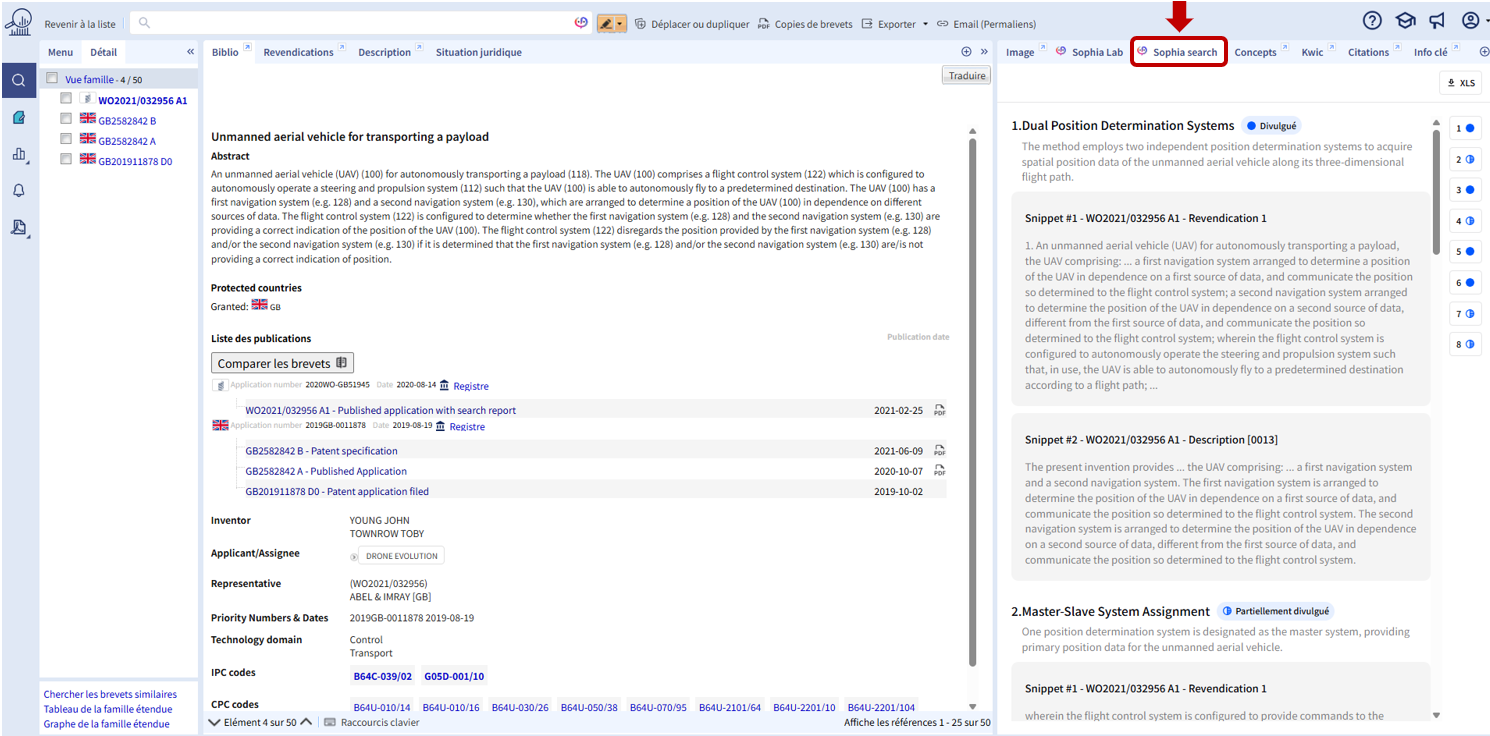Open the highlighter dropdown arrow
Screen dimensions: 1490x736
621,23
